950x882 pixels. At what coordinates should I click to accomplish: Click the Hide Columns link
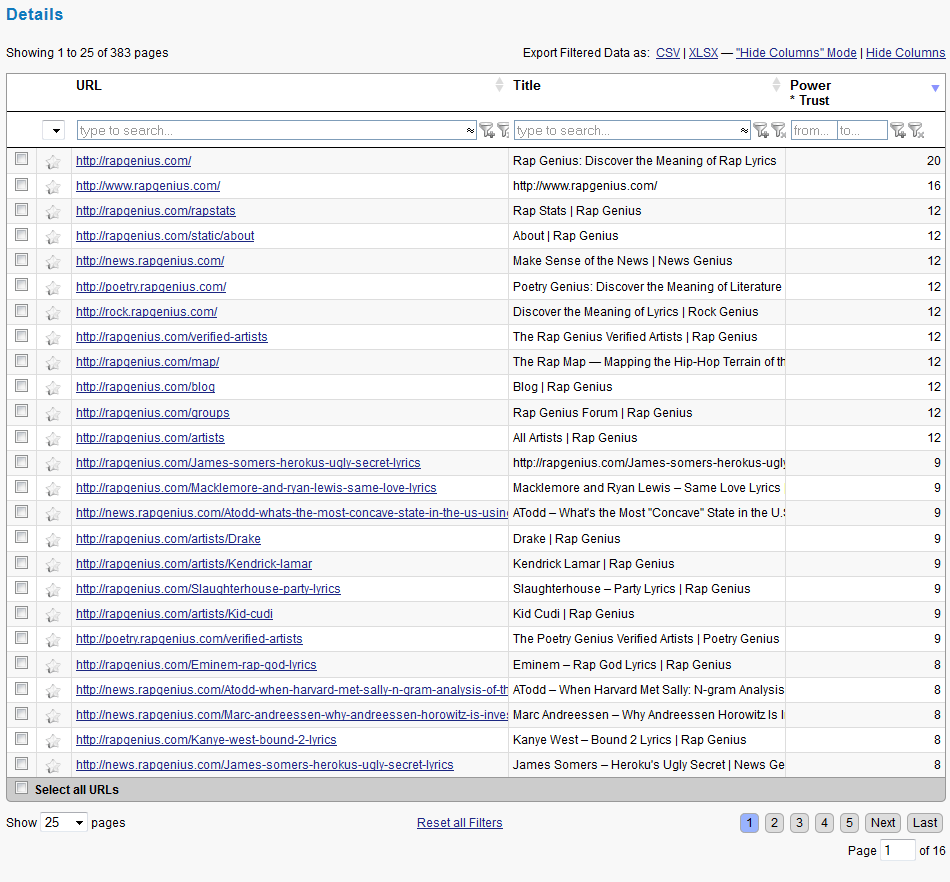tap(905, 53)
